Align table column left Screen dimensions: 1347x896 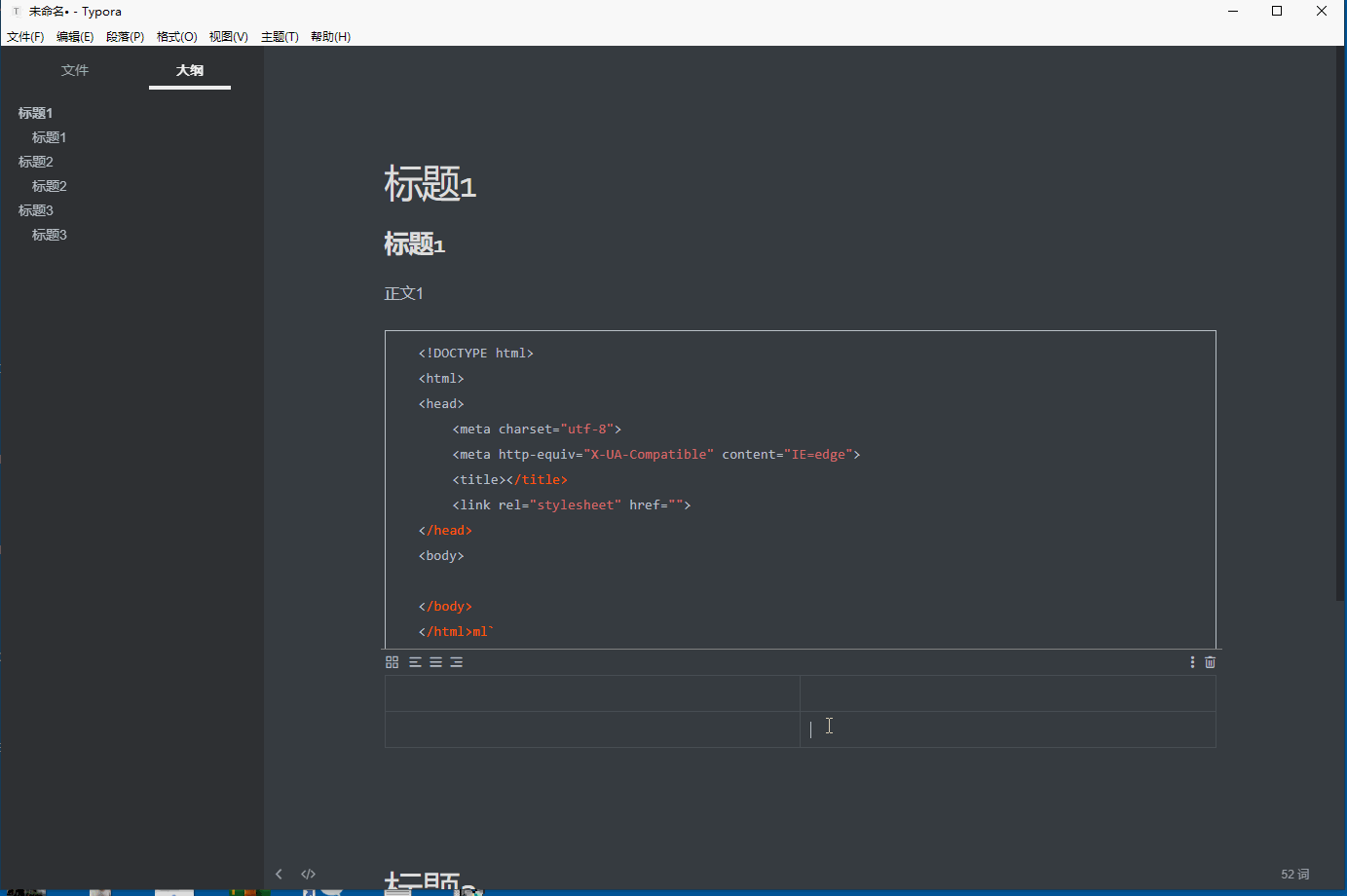click(415, 662)
